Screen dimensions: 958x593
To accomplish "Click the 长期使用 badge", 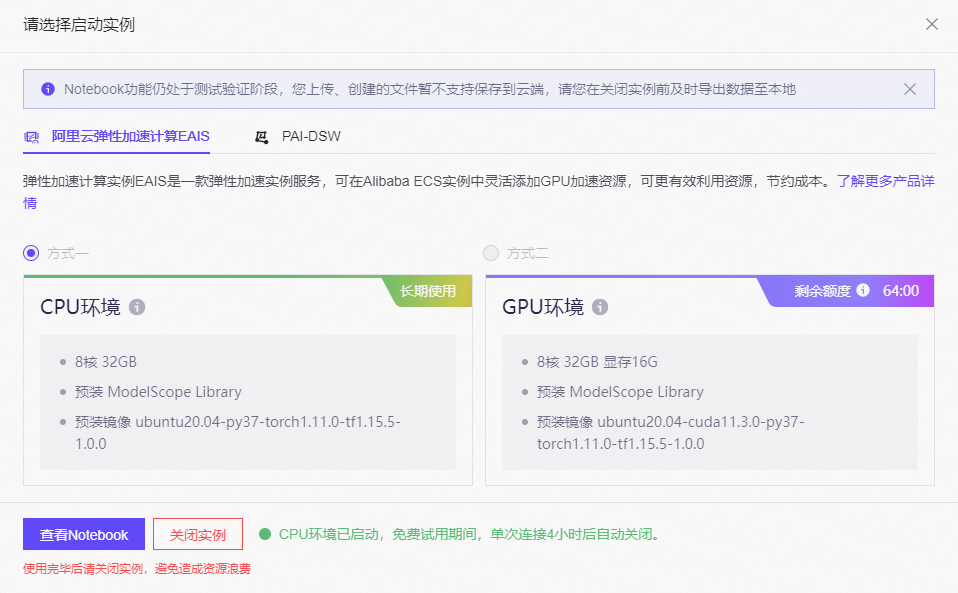I will tap(428, 291).
